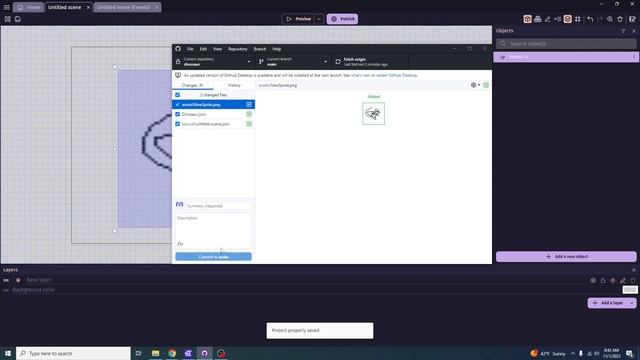Open the Background color swatch
640x360 pixels.
[x=630, y=290]
